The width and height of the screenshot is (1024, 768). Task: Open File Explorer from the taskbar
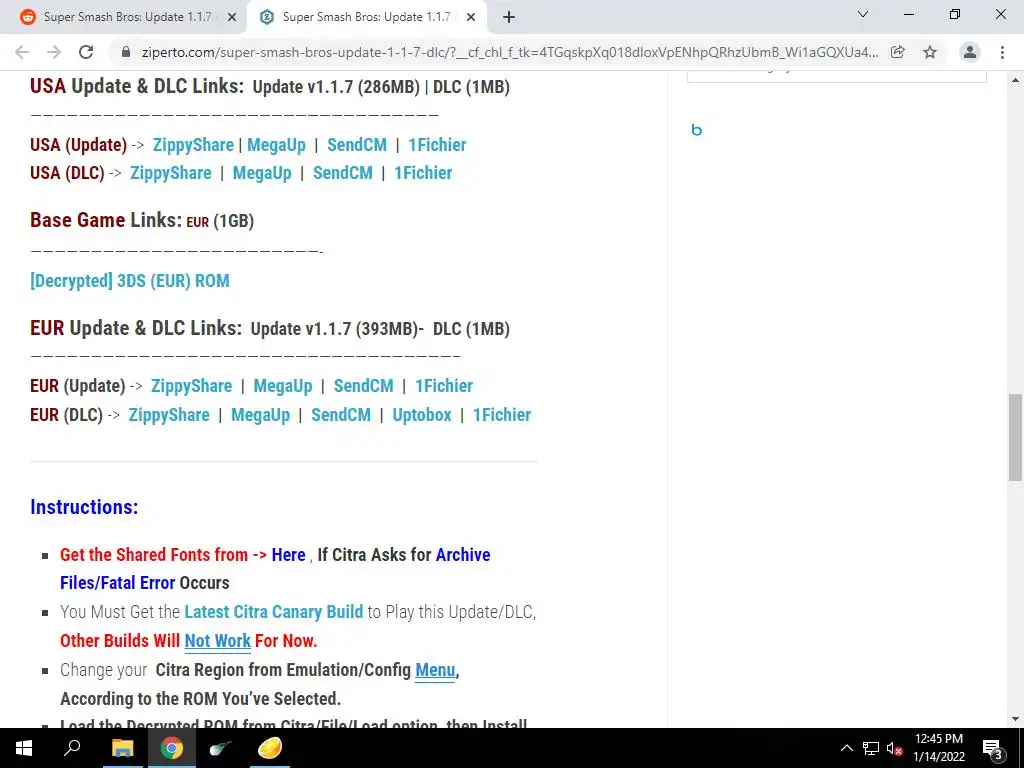click(x=122, y=748)
